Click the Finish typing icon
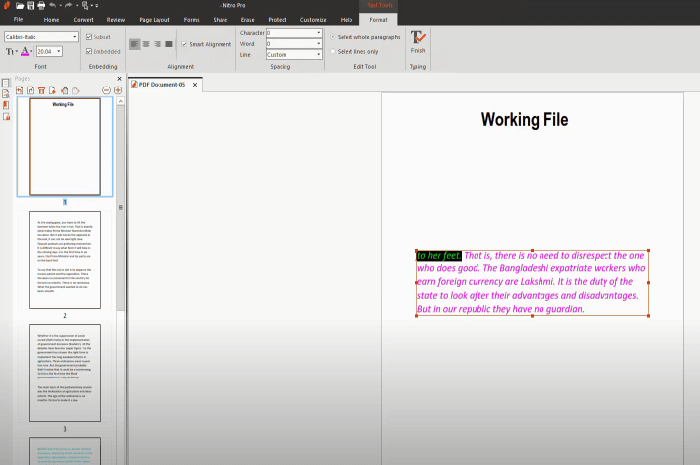Image resolution: width=700 pixels, height=465 pixels. point(417,40)
